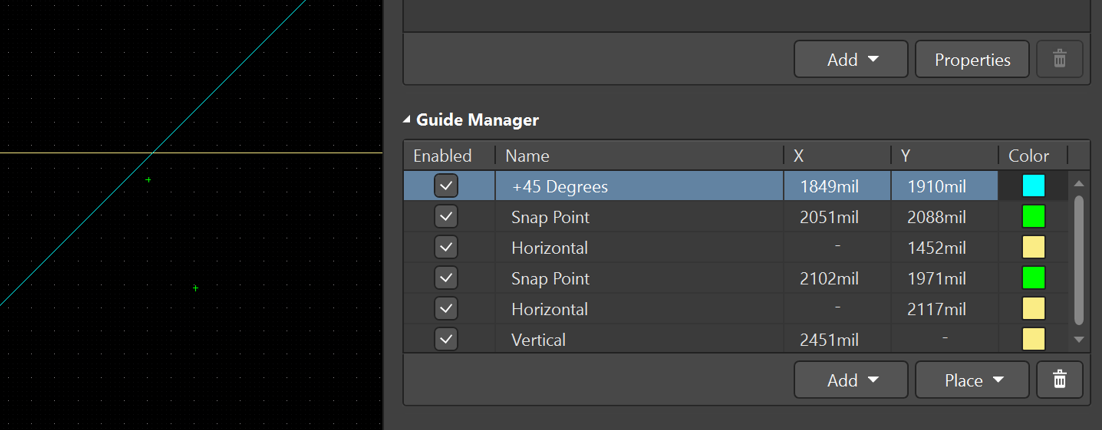Collapse the Guide Manager section
Image resolution: width=1103 pixels, height=430 pixels.
pyautogui.click(x=408, y=120)
